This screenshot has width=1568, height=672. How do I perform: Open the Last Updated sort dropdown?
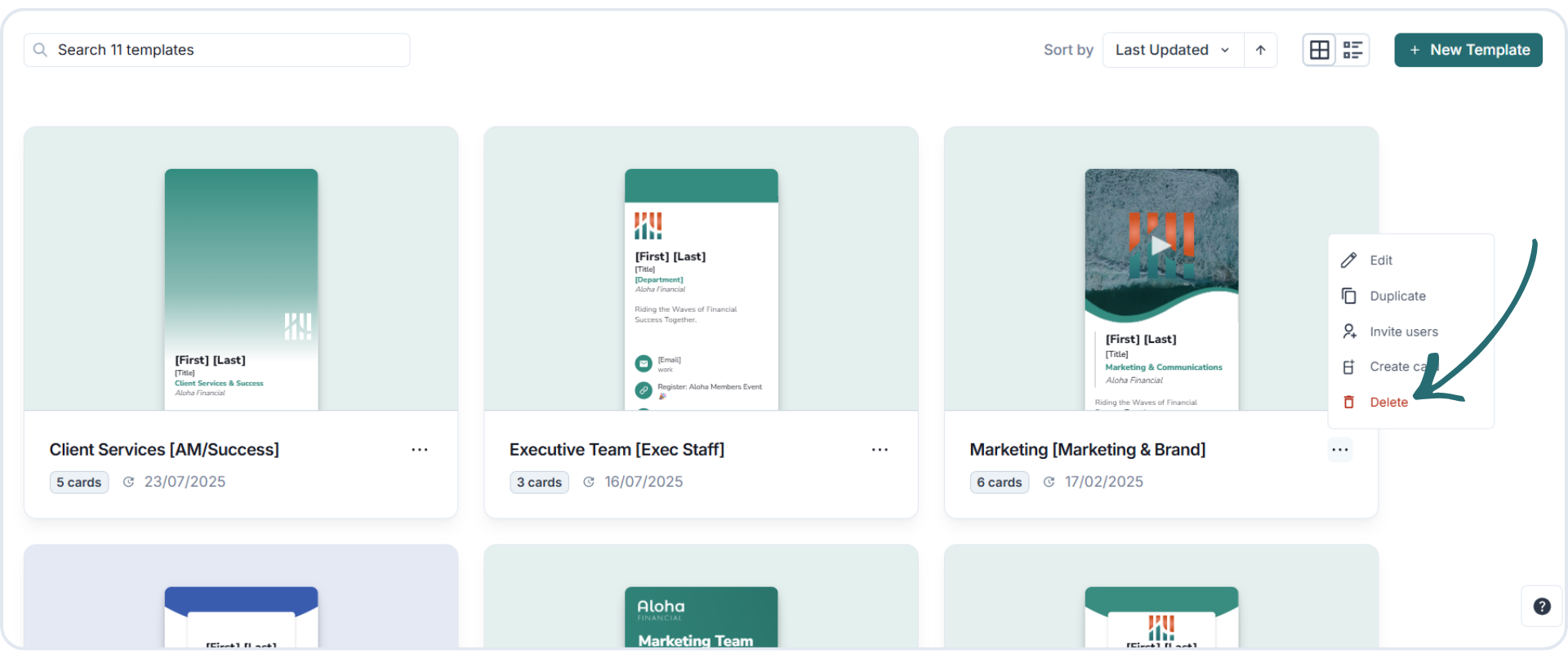[x=1173, y=50]
